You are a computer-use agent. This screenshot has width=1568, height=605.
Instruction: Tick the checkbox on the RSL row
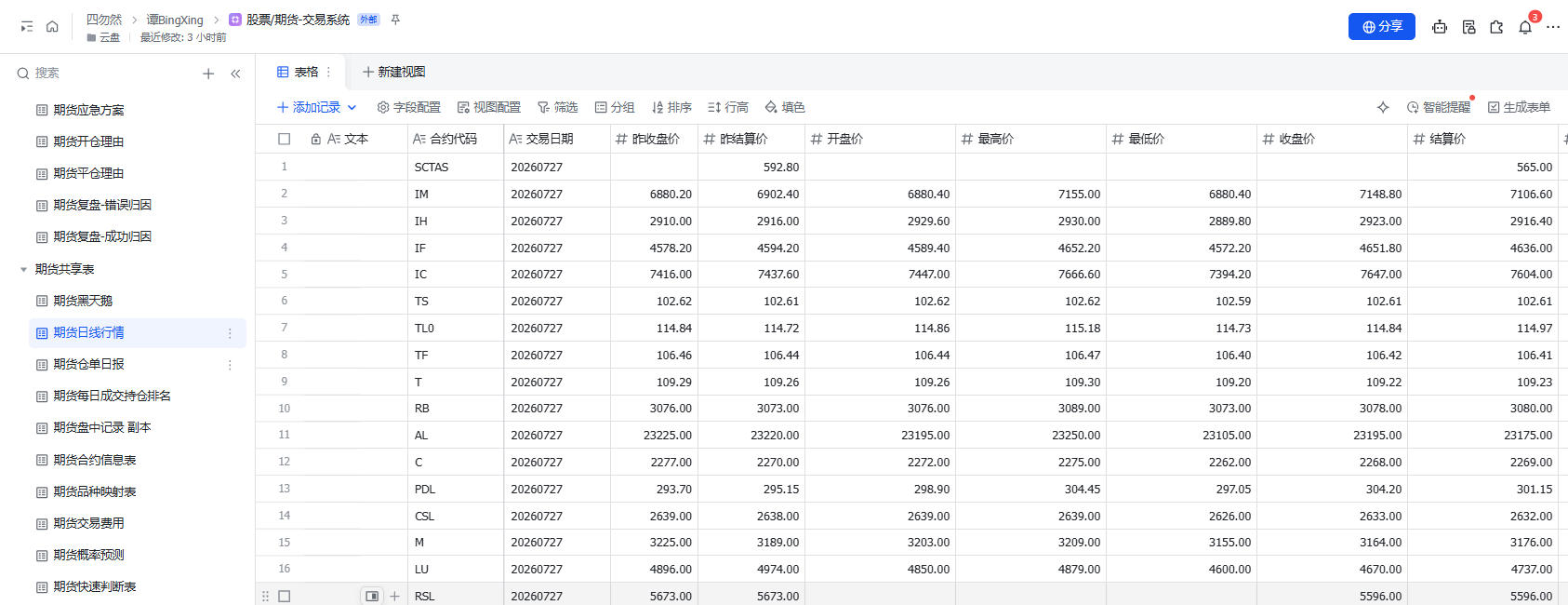click(x=285, y=596)
